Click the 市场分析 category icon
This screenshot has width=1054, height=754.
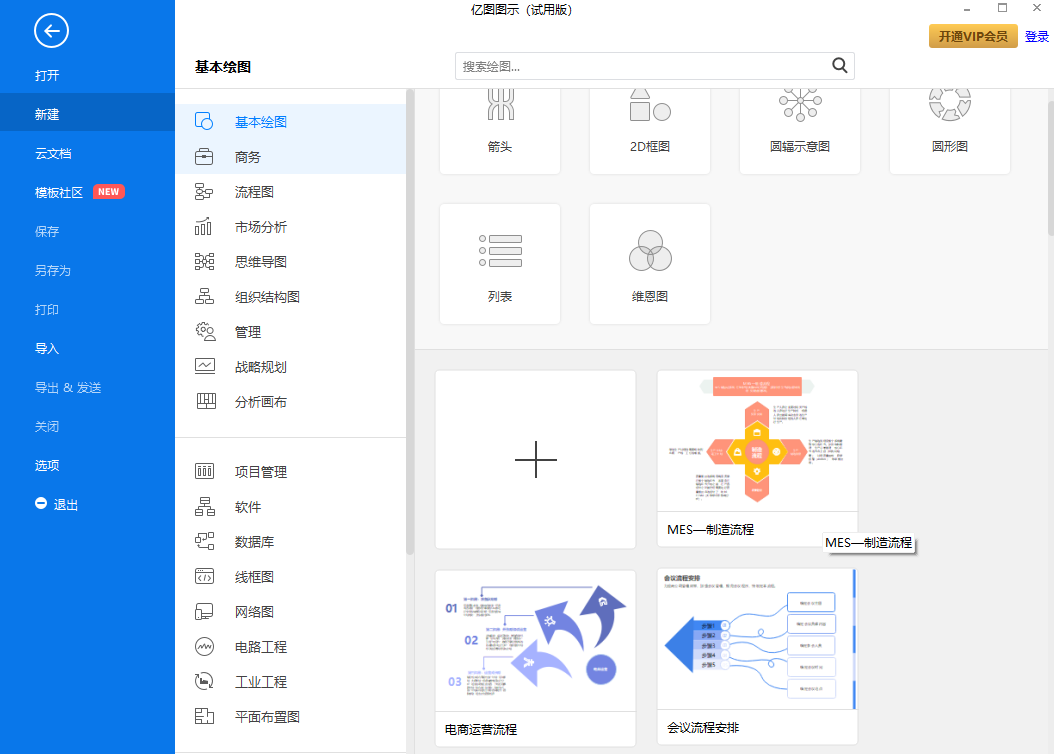[x=205, y=226]
